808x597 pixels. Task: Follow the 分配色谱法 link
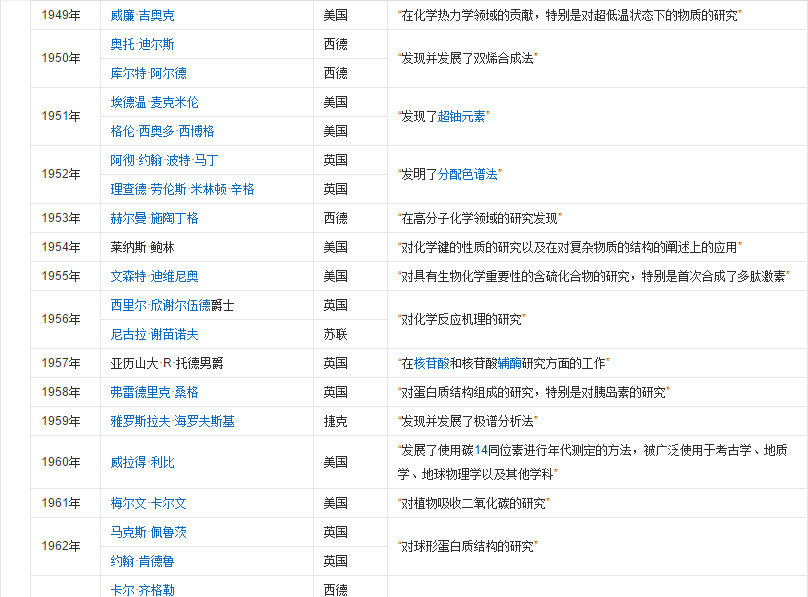coord(467,175)
